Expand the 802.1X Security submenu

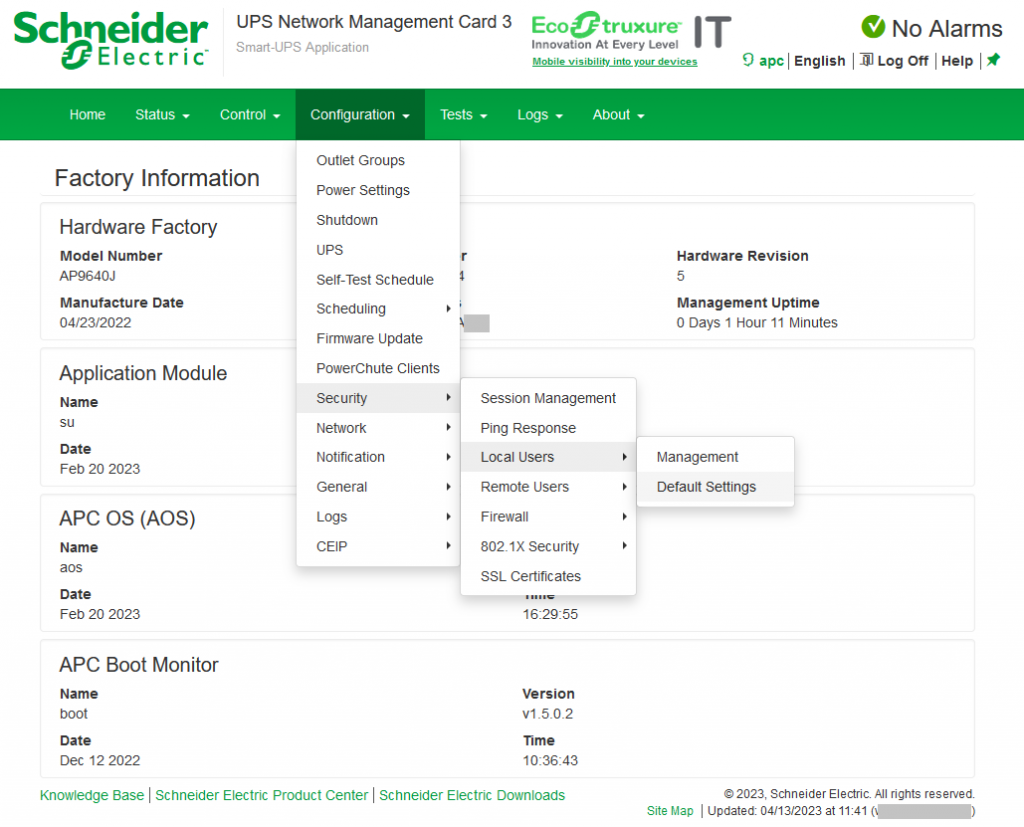549,547
